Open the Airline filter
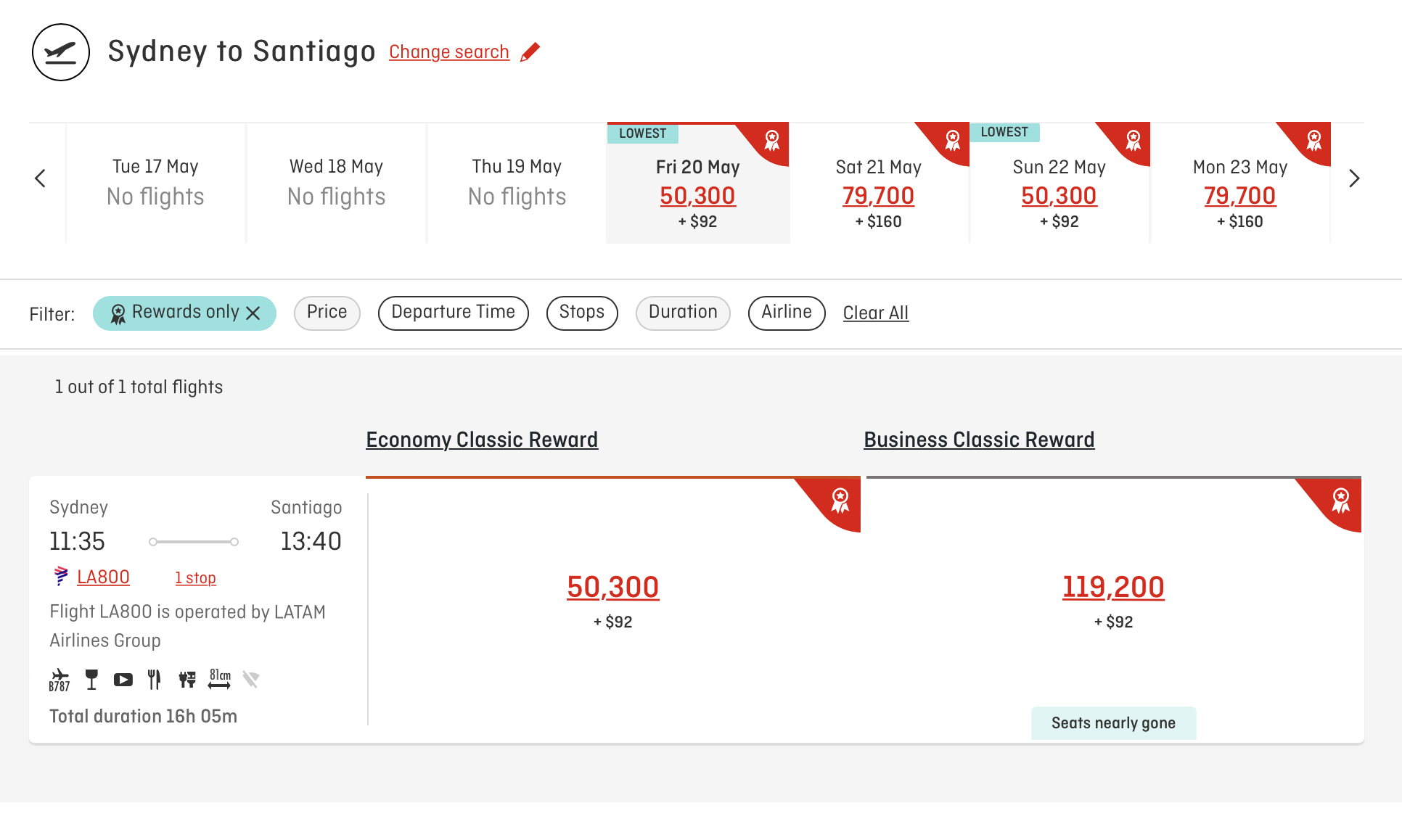This screenshot has height=840, width=1402. click(787, 313)
